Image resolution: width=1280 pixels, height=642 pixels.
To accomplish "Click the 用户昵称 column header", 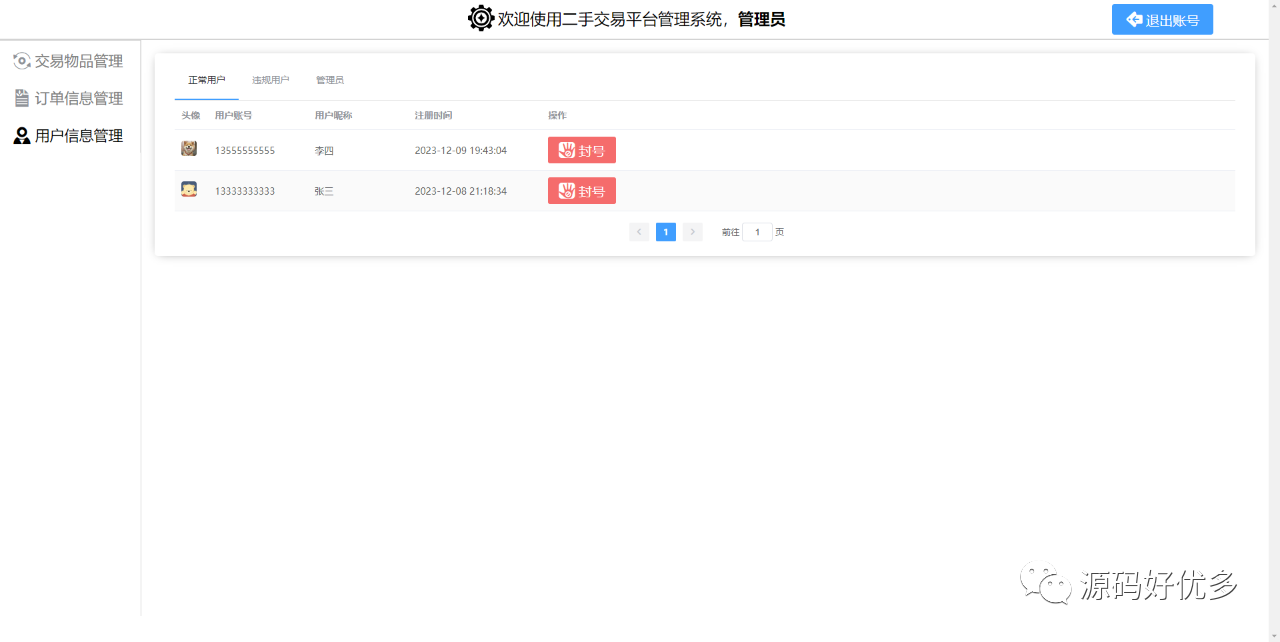I will [333, 116].
